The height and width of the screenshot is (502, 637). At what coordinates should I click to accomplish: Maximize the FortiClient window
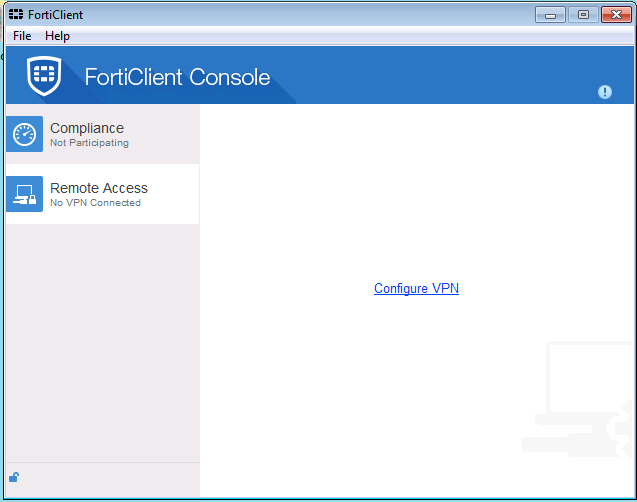click(583, 15)
